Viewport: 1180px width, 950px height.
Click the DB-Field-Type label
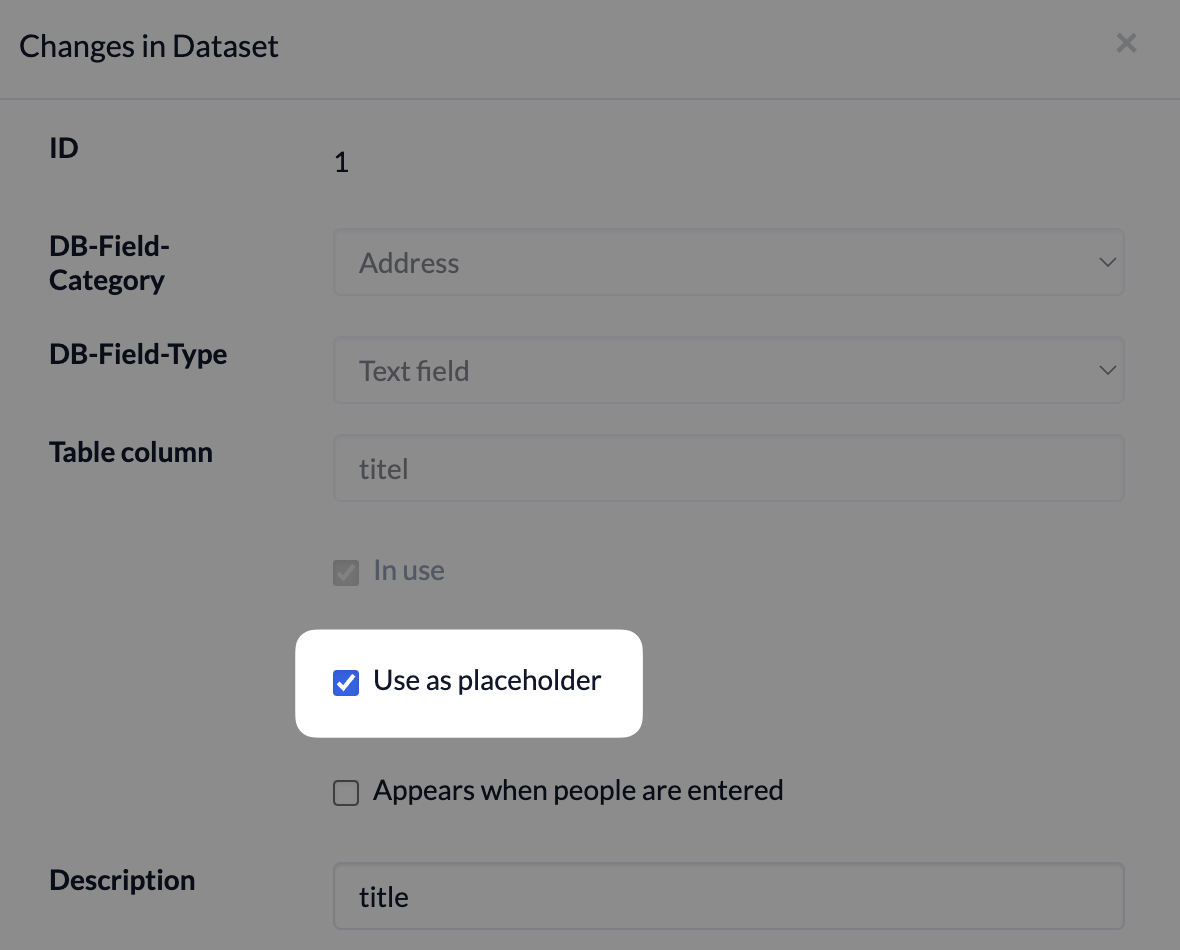point(138,355)
